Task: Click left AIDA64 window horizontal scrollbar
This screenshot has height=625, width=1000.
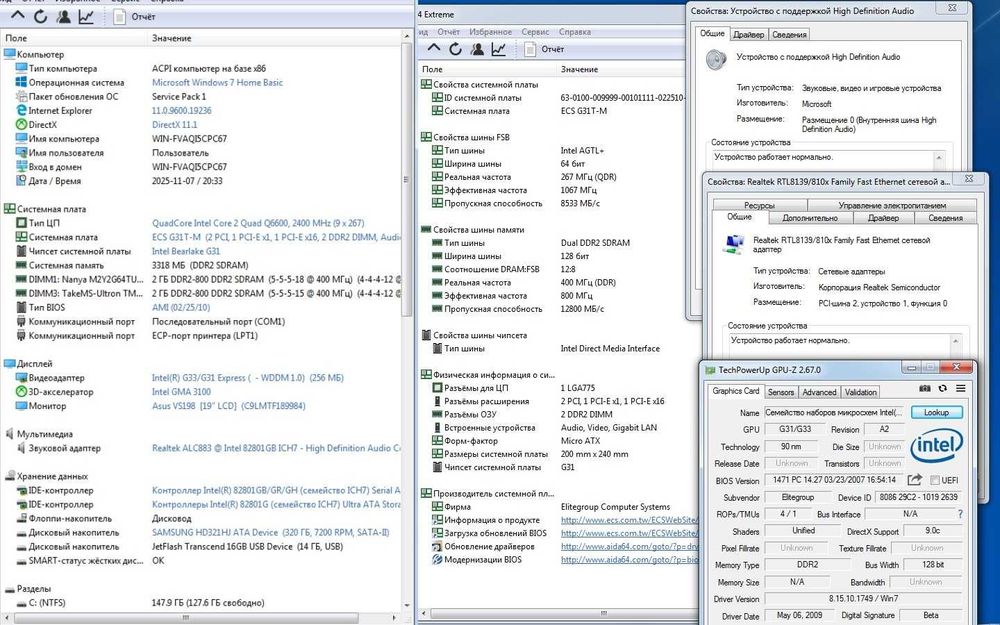Action: pyautogui.click(x=185, y=618)
